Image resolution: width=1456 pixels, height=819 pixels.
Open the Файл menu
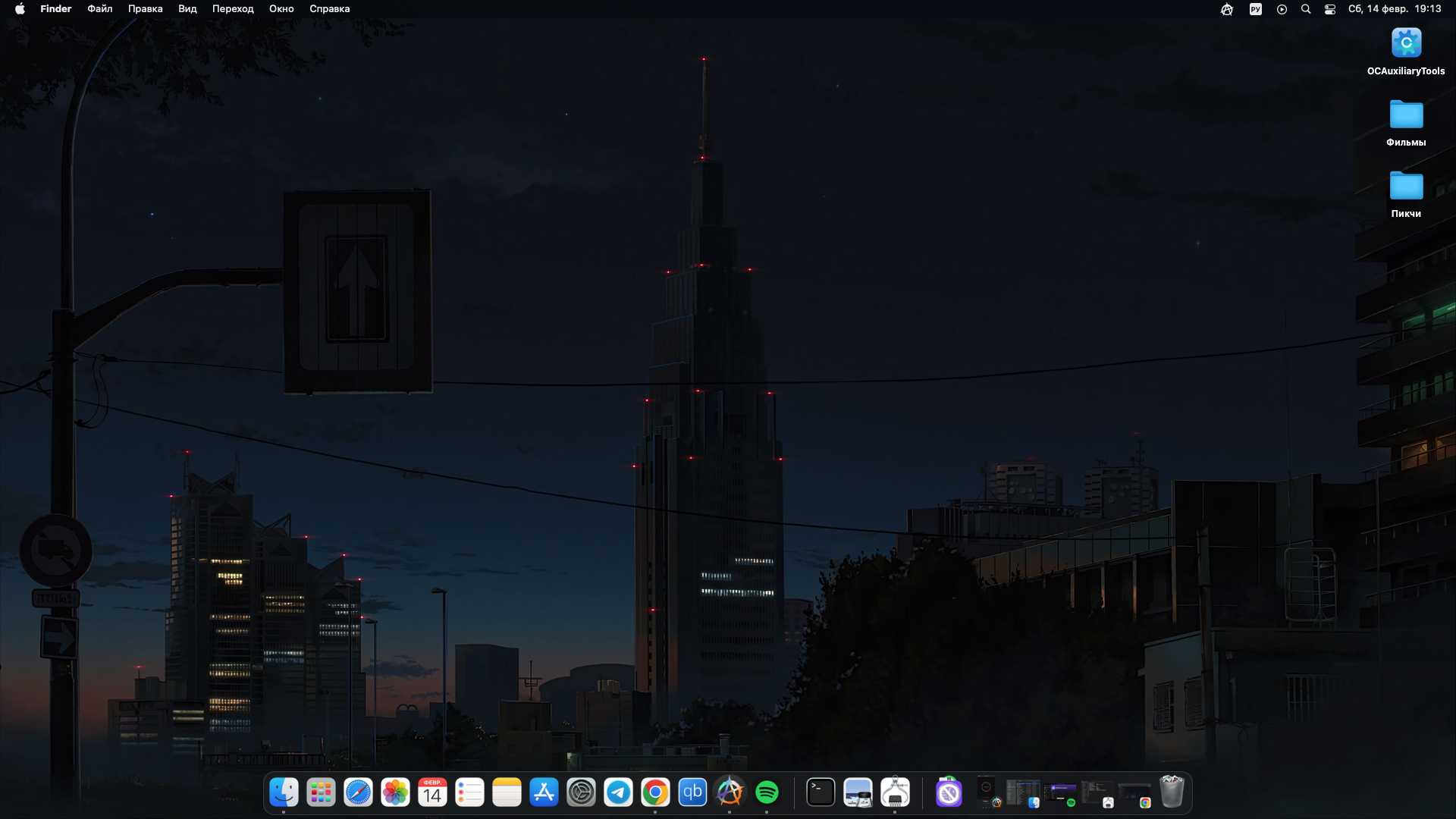pos(99,9)
